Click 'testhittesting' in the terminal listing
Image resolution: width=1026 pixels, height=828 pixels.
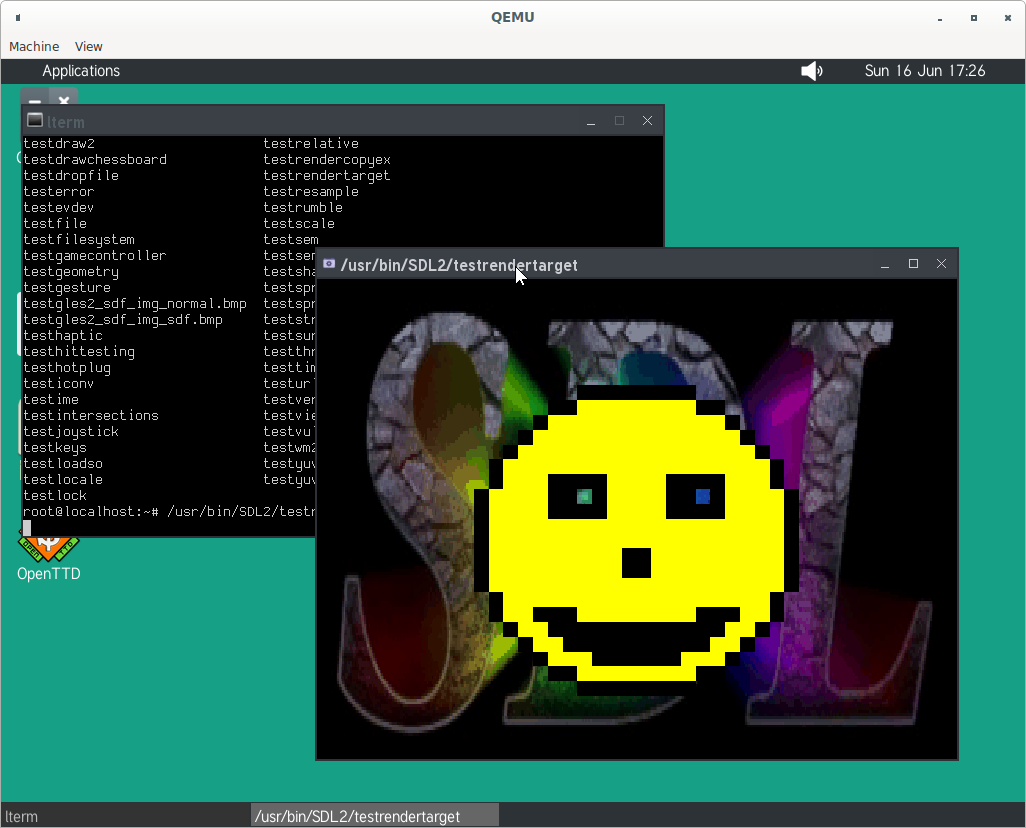coord(79,352)
